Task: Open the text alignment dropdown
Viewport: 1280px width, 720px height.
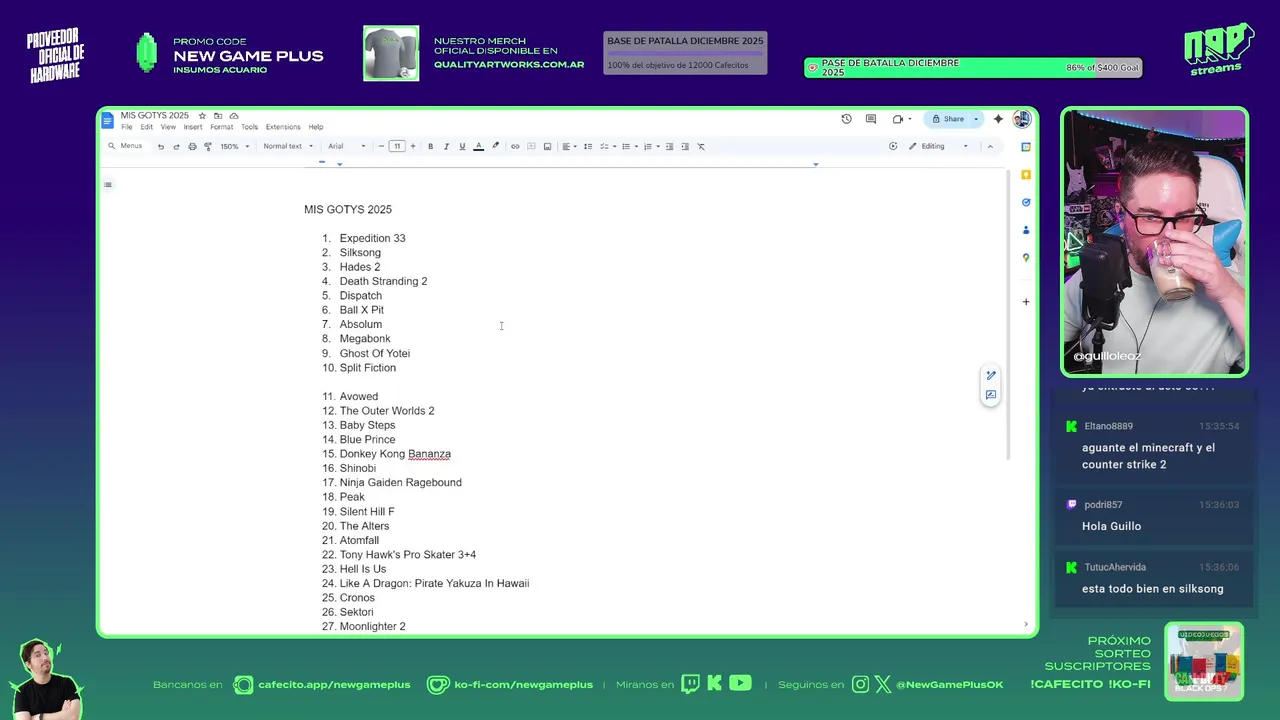Action: [568, 146]
